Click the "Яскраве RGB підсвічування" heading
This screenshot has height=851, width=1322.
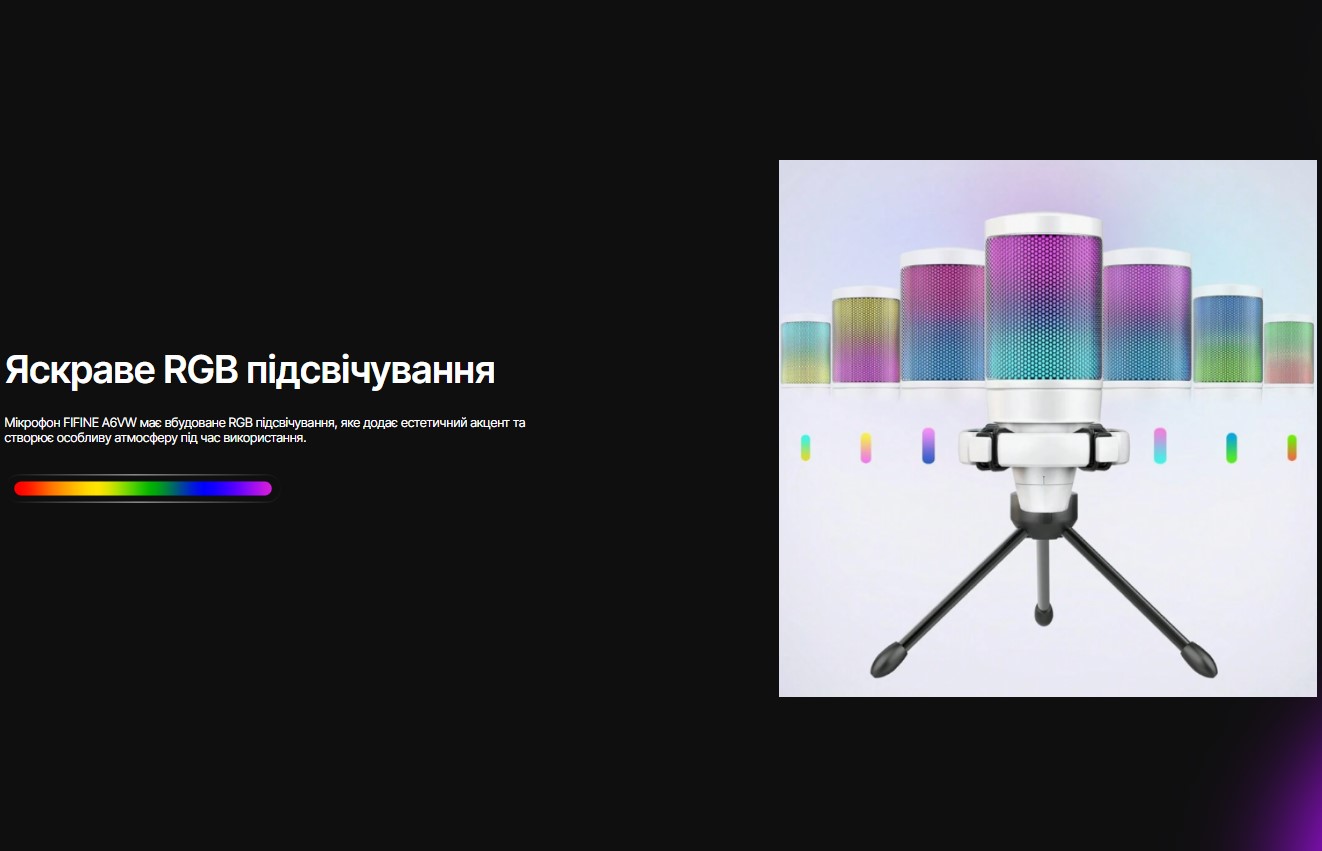coord(250,370)
